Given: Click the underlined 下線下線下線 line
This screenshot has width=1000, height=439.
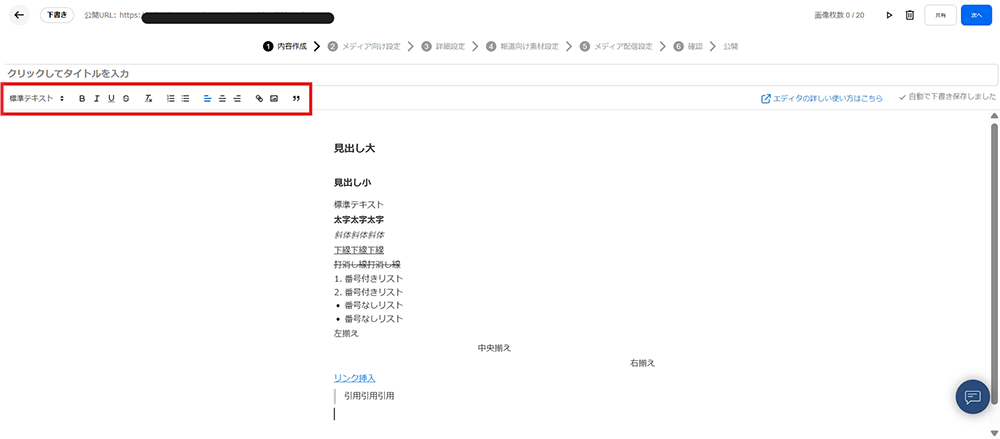Looking at the screenshot, I should pos(359,249).
